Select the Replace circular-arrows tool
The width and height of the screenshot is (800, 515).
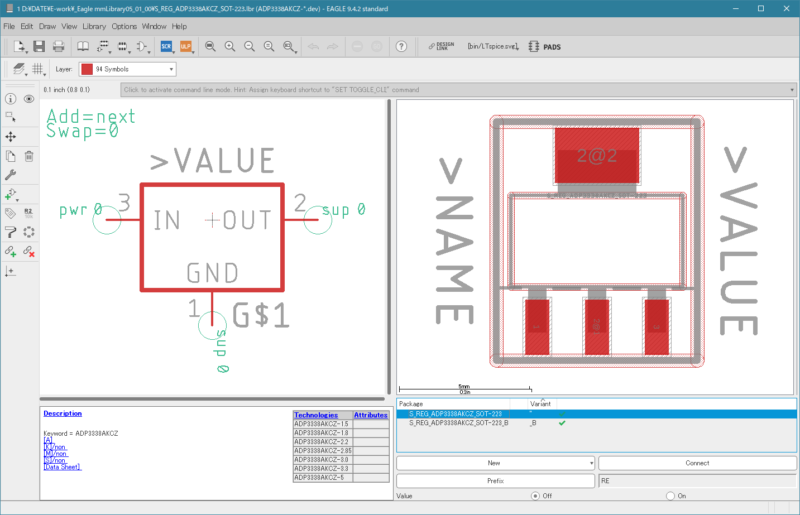pyautogui.click(x=29, y=232)
